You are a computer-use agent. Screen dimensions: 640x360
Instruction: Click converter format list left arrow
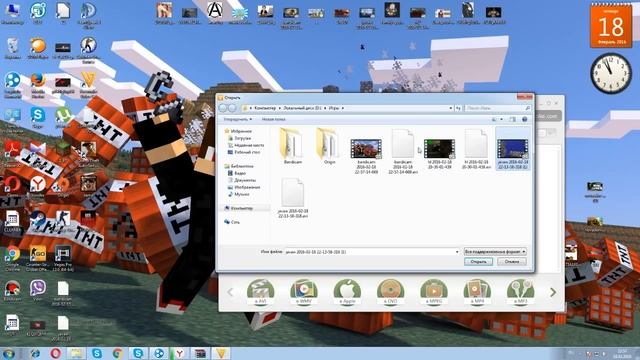[230, 292]
